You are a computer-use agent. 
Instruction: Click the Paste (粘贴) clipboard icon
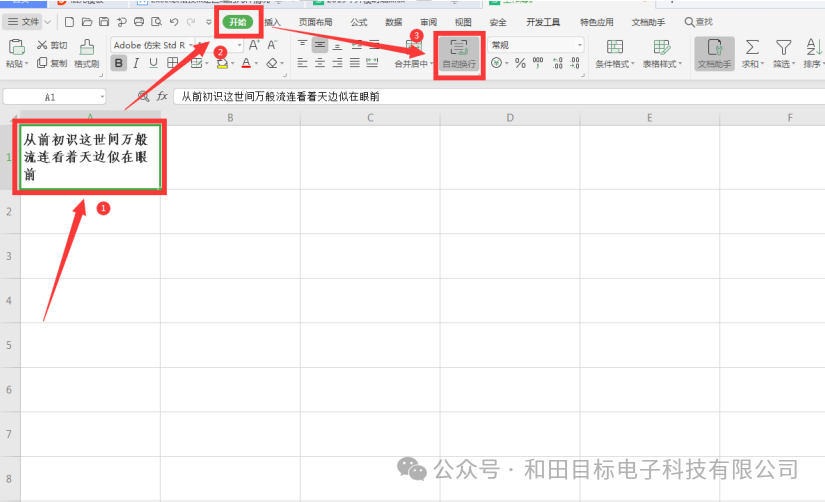tap(16, 47)
